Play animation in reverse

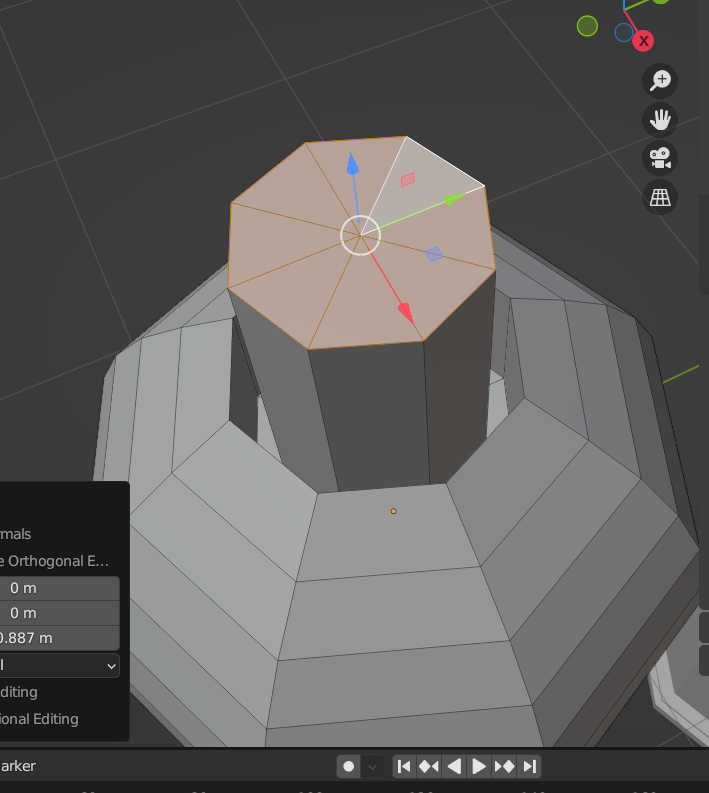(453, 766)
